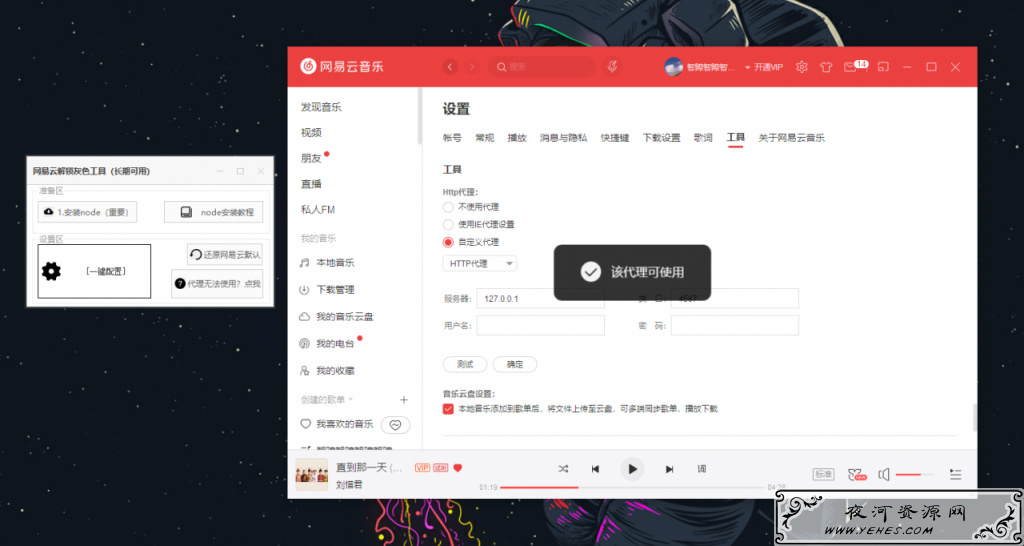Uncheck the upload local music to cloud checkbox
The height and width of the screenshot is (546, 1024).
[x=448, y=409]
